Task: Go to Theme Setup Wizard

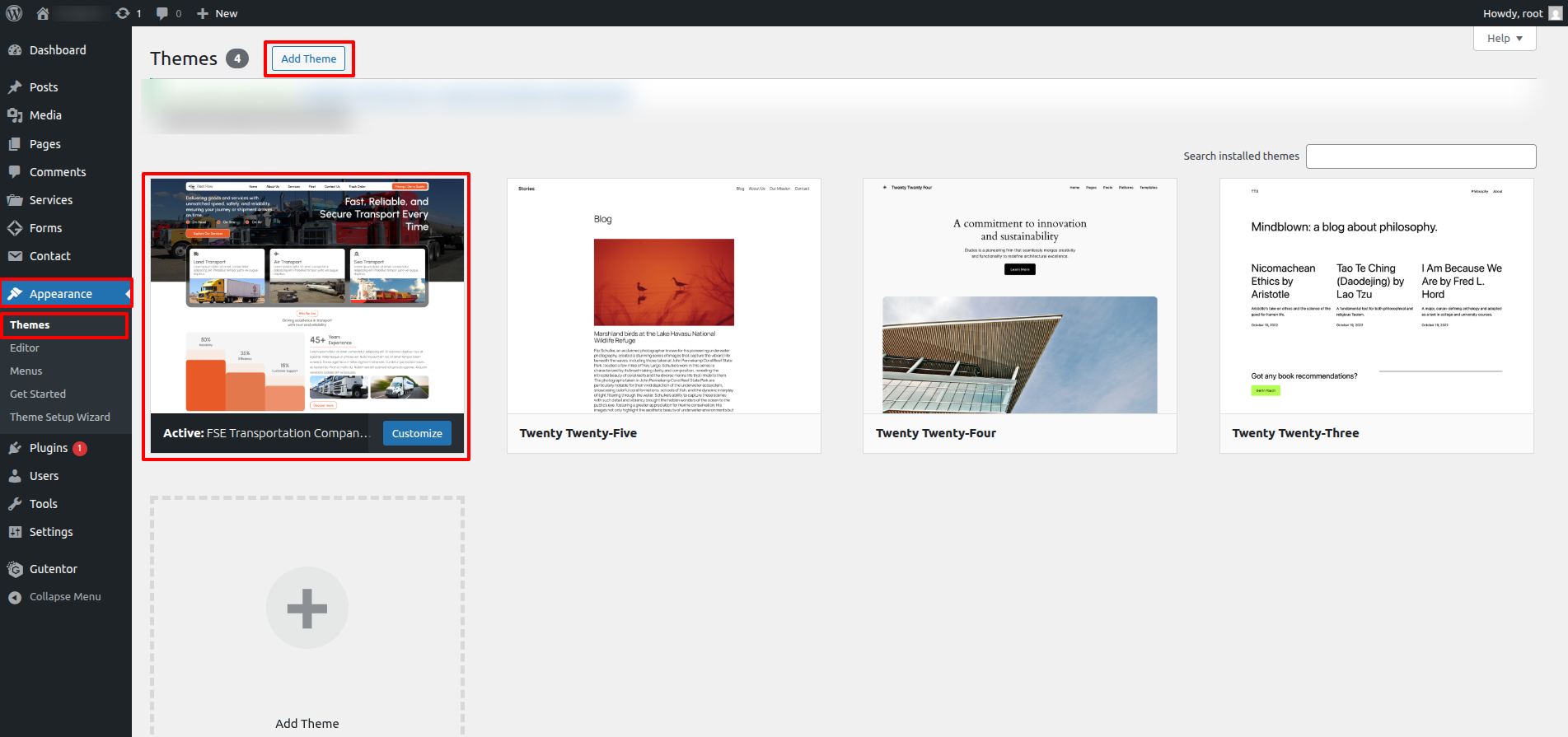Action: (60, 417)
